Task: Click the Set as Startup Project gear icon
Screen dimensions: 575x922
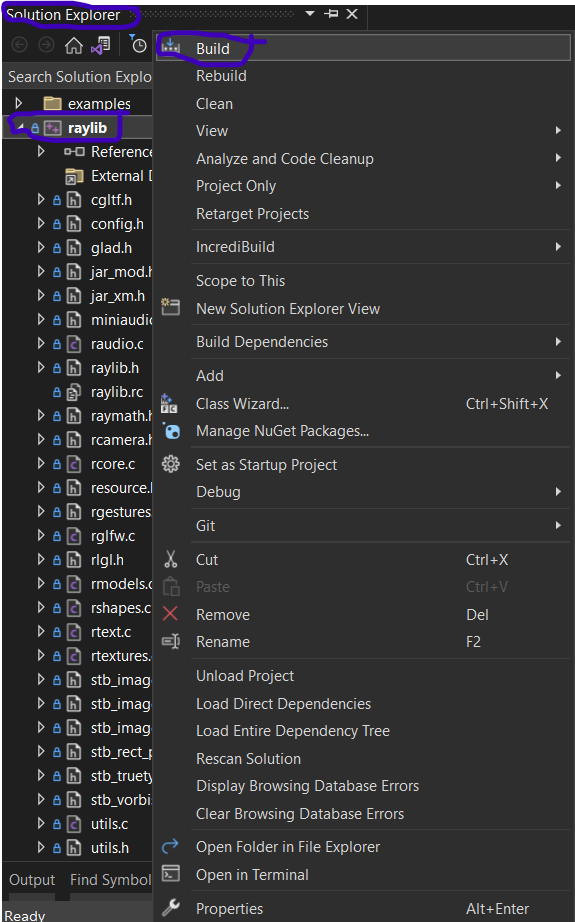Action: click(x=171, y=464)
